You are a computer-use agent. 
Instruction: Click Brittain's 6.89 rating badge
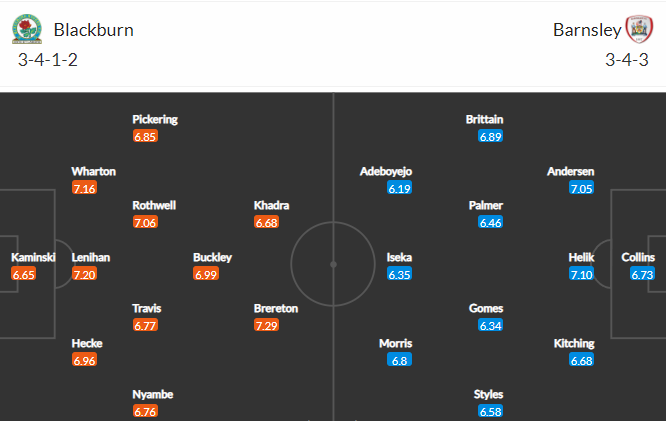coord(491,136)
